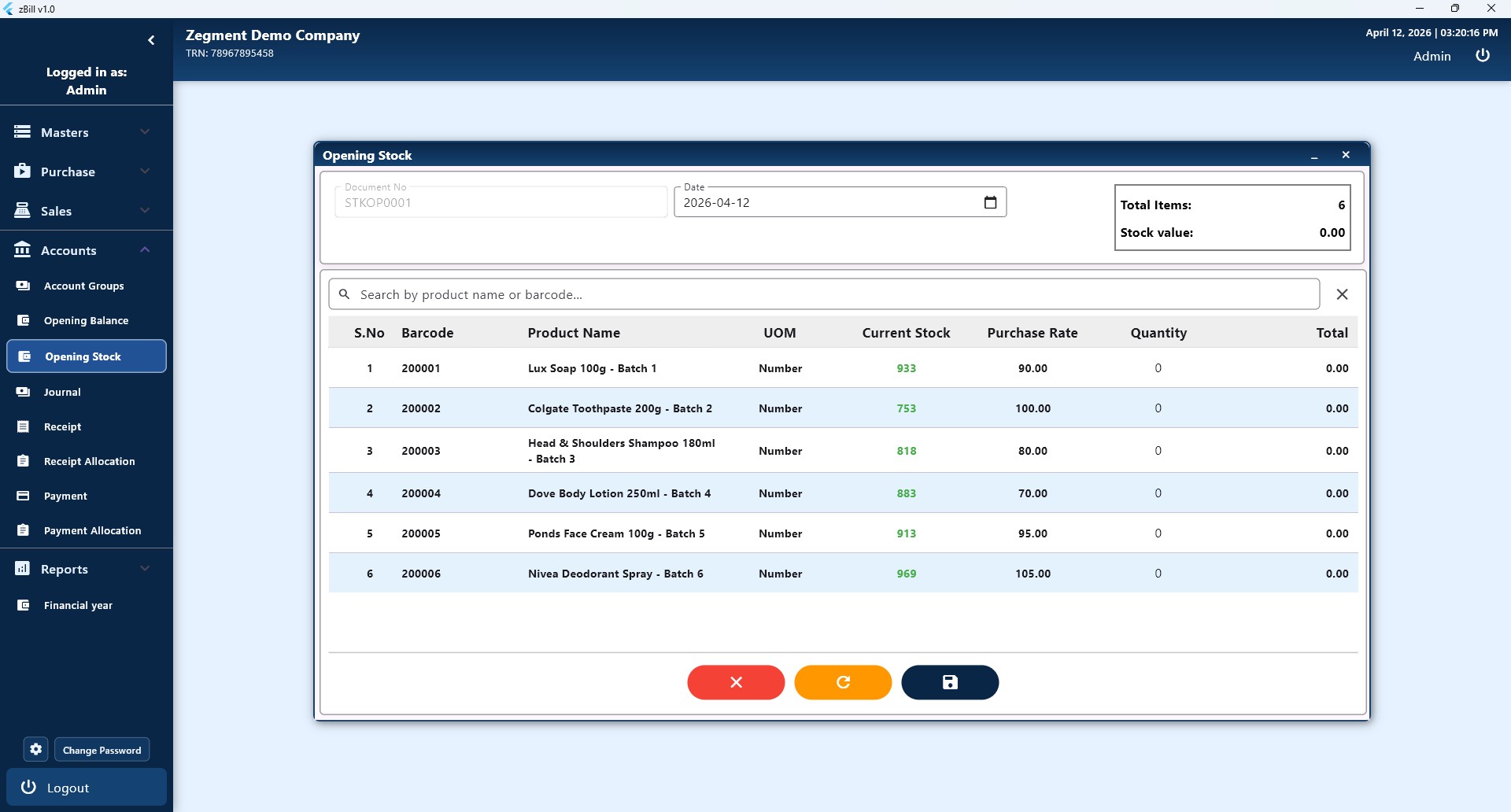Click the power icon next to Admin

tap(1483, 56)
